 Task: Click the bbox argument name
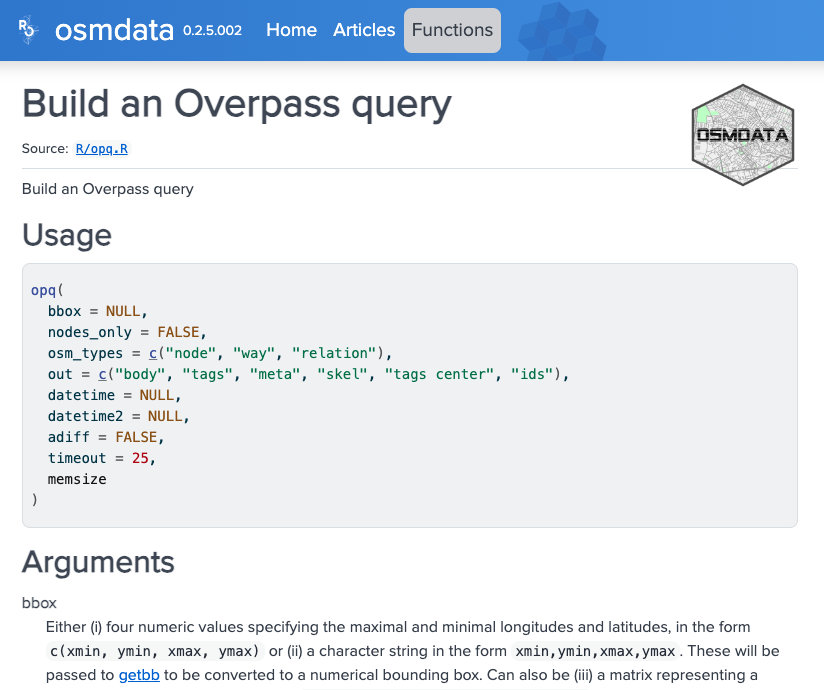point(39,603)
